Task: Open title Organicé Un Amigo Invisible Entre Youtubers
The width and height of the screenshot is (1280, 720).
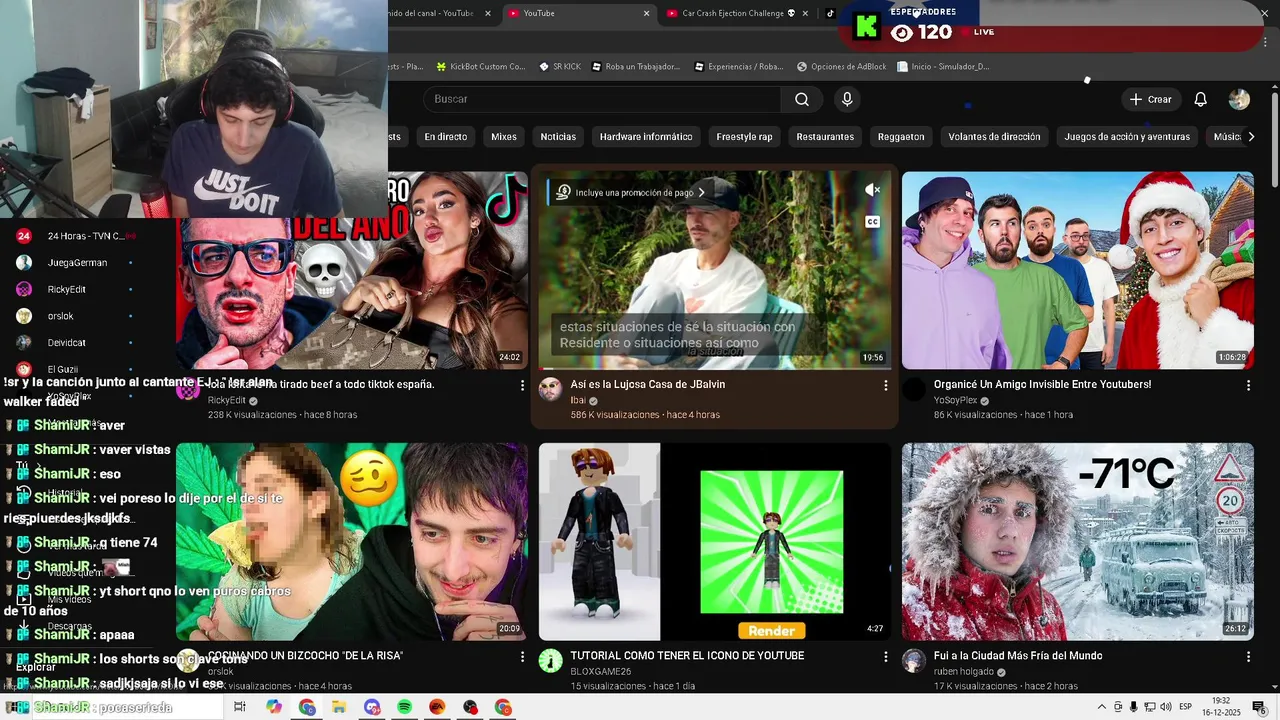Action: [1042, 384]
